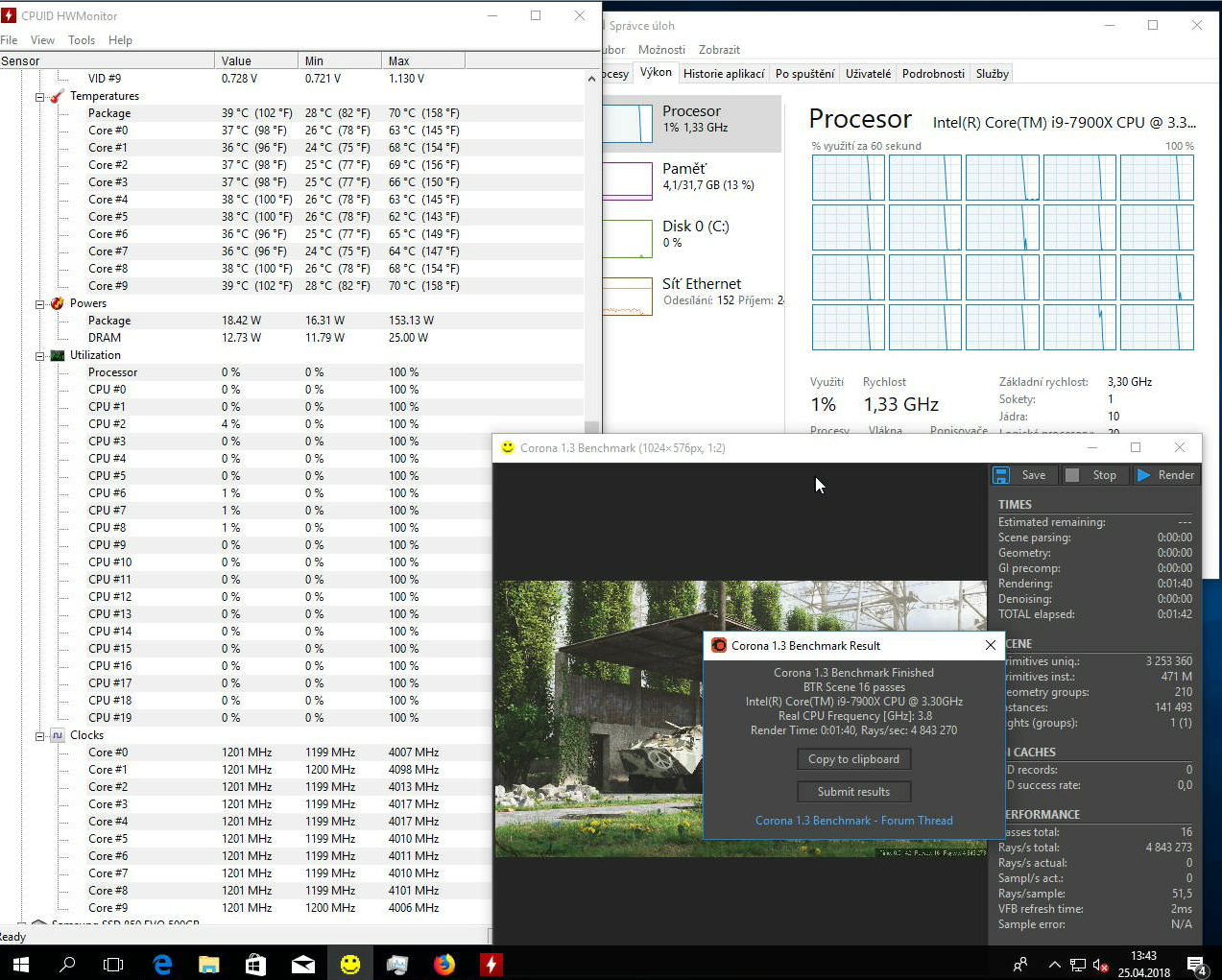Click the Powers flame icon
The height and width of the screenshot is (980, 1222).
point(57,303)
